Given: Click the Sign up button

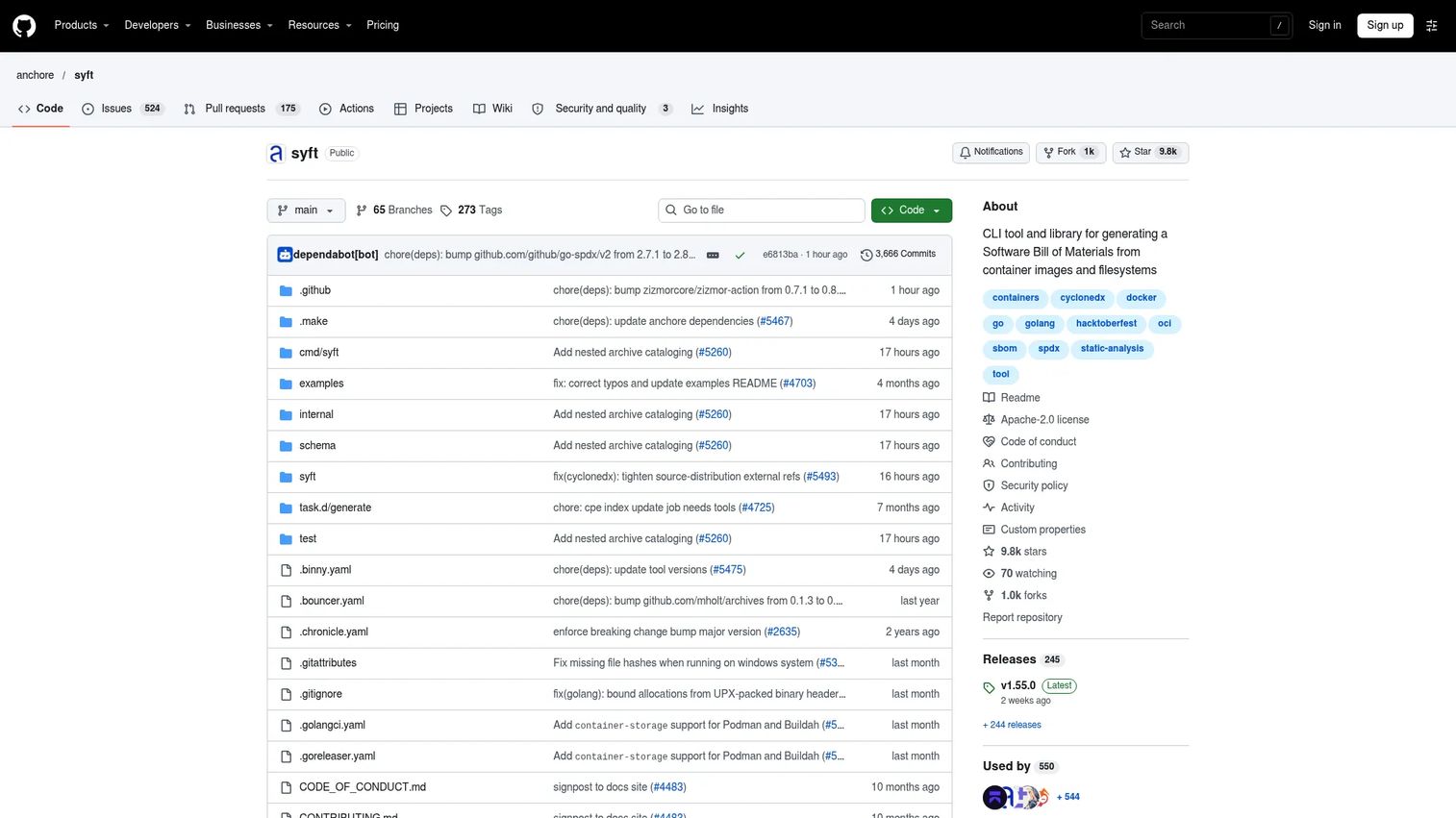Looking at the screenshot, I should (x=1385, y=25).
